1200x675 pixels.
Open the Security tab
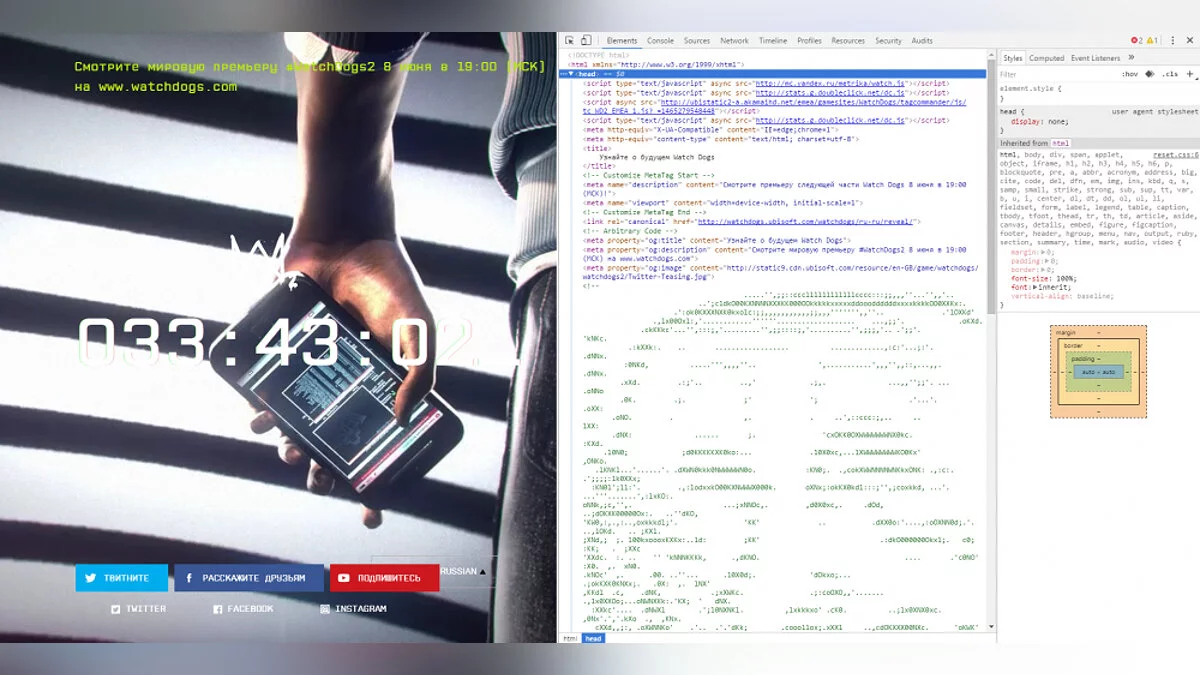pos(888,41)
